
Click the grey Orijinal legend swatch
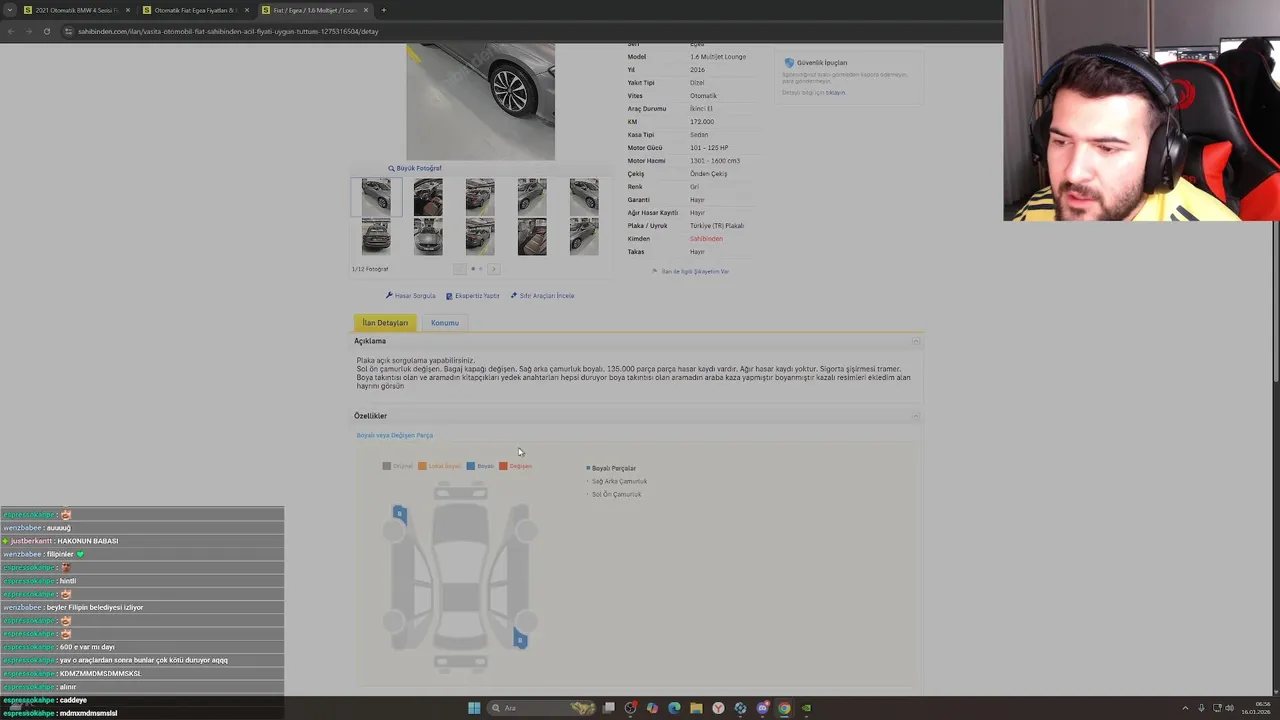click(387, 466)
